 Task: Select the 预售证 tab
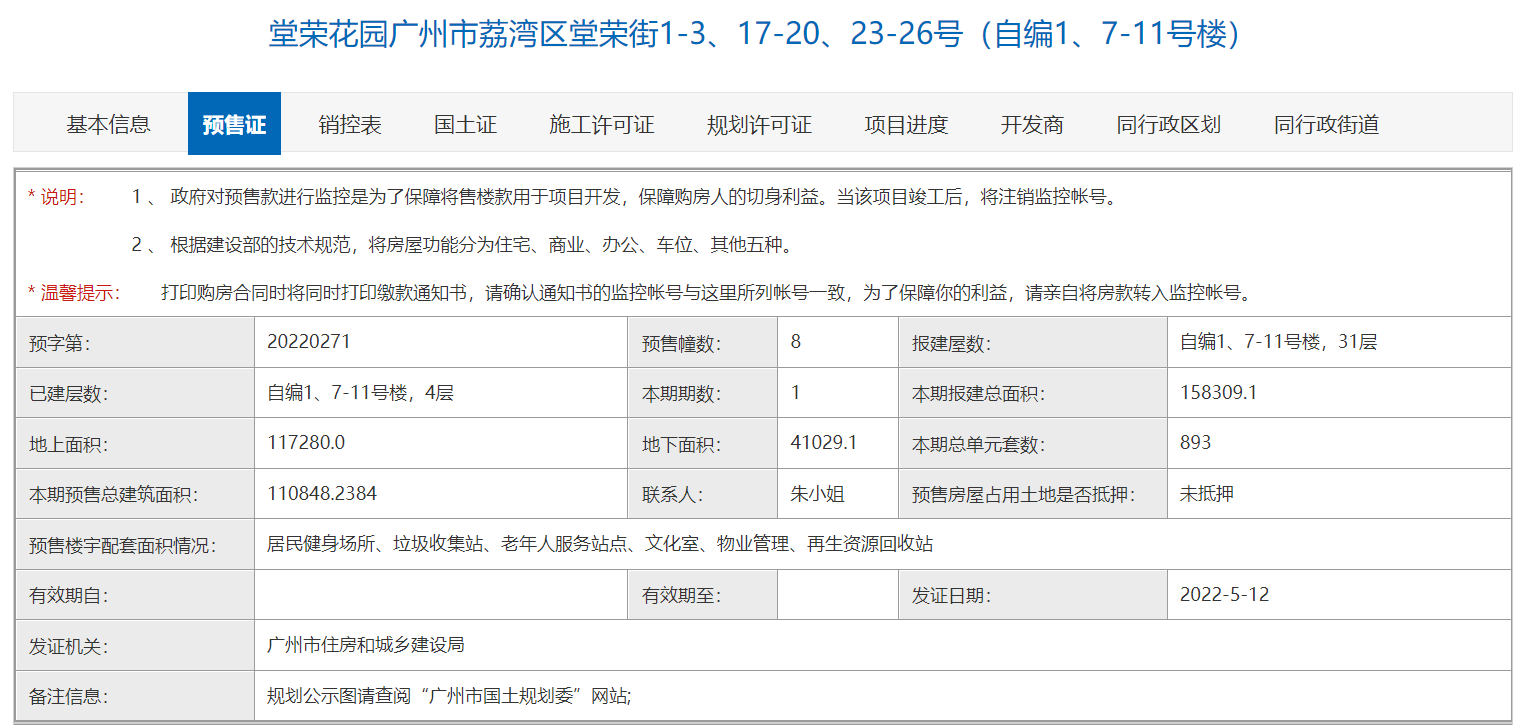(234, 124)
